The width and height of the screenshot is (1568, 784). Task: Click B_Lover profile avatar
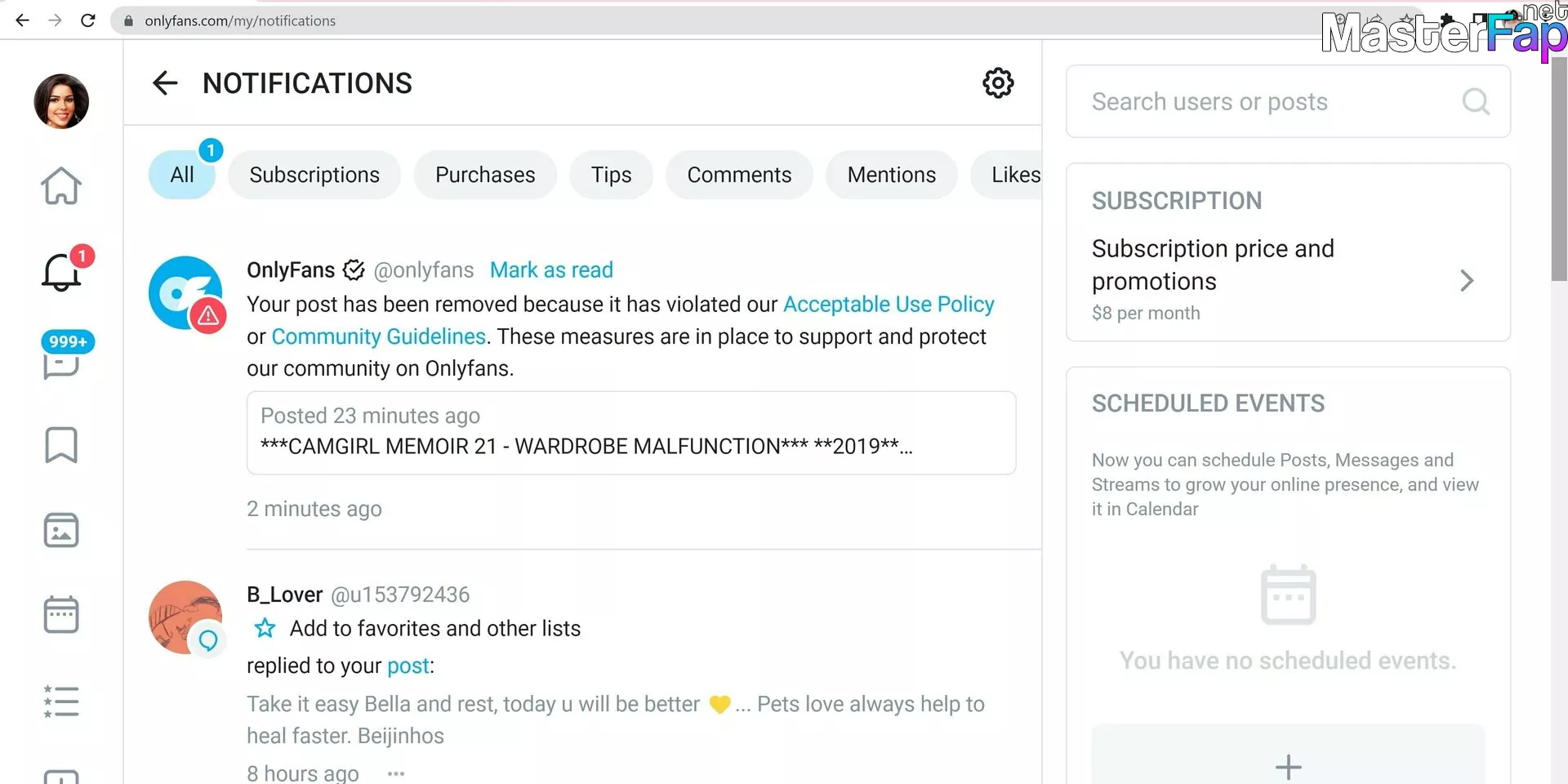click(x=185, y=617)
